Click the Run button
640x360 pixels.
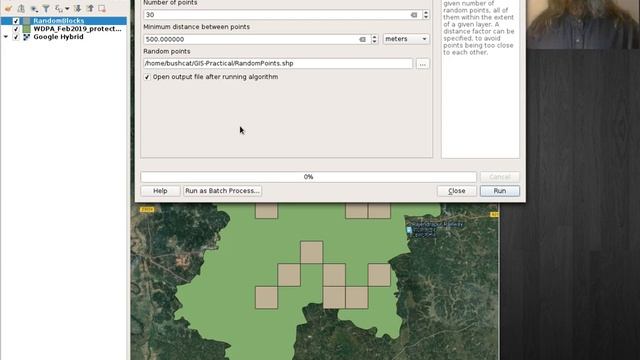pos(500,191)
